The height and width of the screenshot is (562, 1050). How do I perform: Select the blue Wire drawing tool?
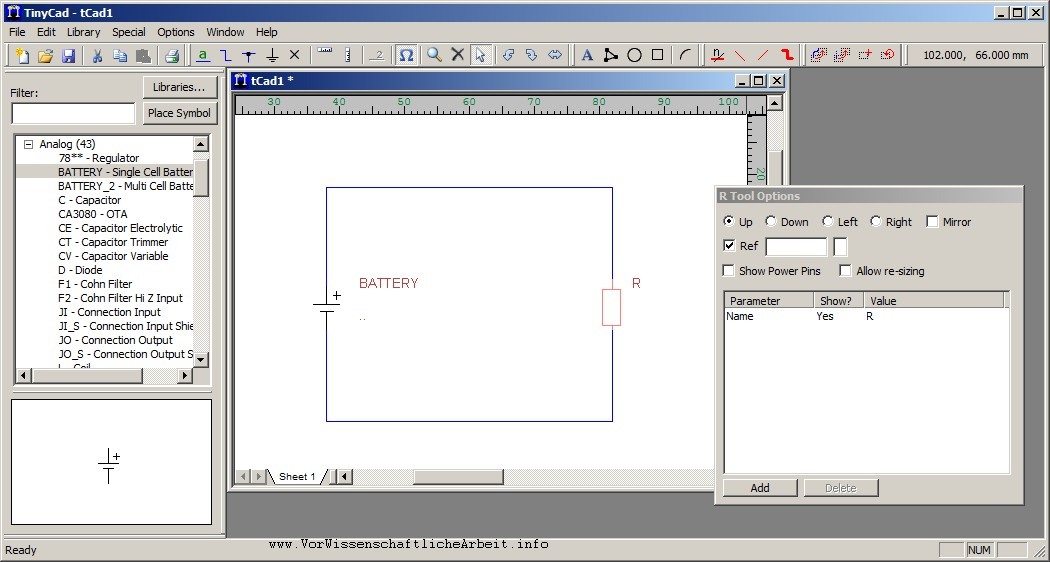(x=226, y=56)
